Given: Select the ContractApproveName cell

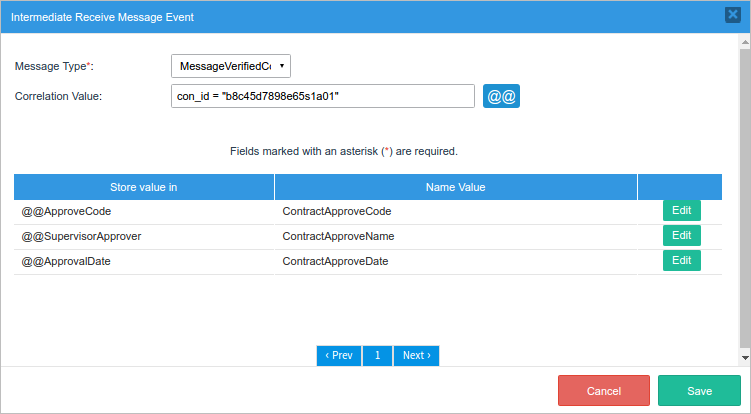Looking at the screenshot, I should click(338, 237).
